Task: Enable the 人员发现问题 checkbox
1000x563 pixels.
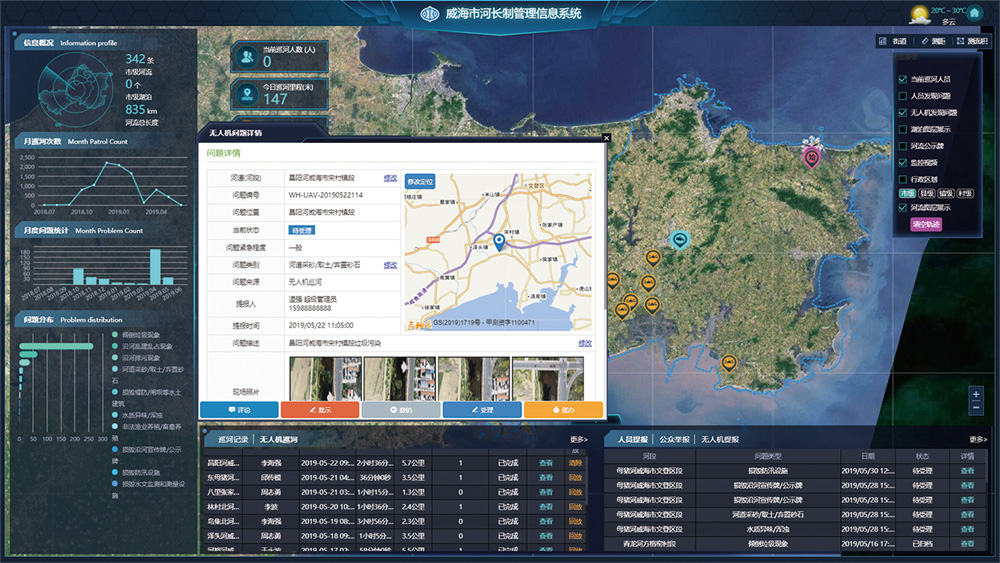Action: coord(904,96)
